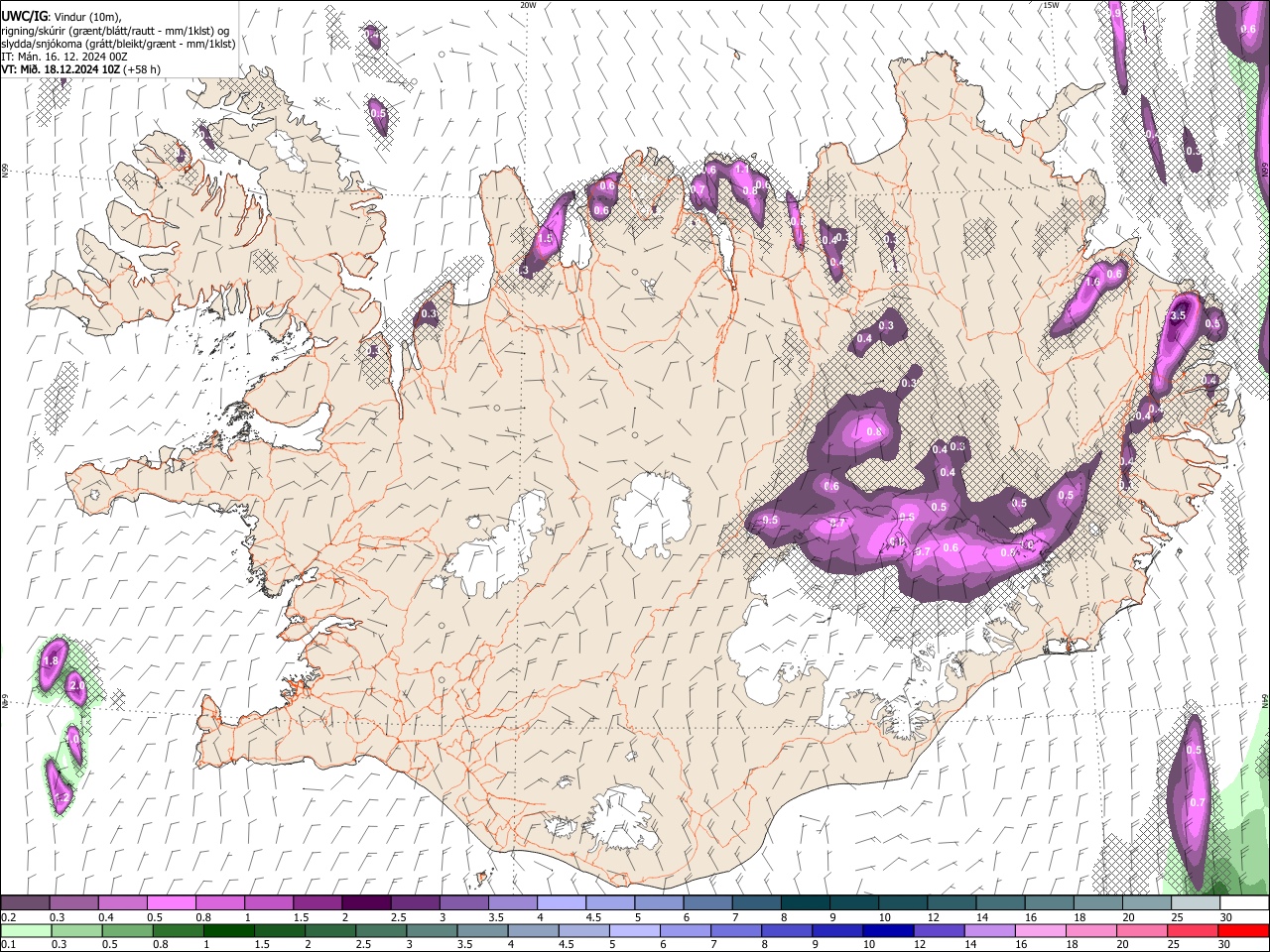Click the 'UWC/IG: Vindur (10m)' title text
The width and height of the screenshot is (1270, 952).
coord(61,17)
